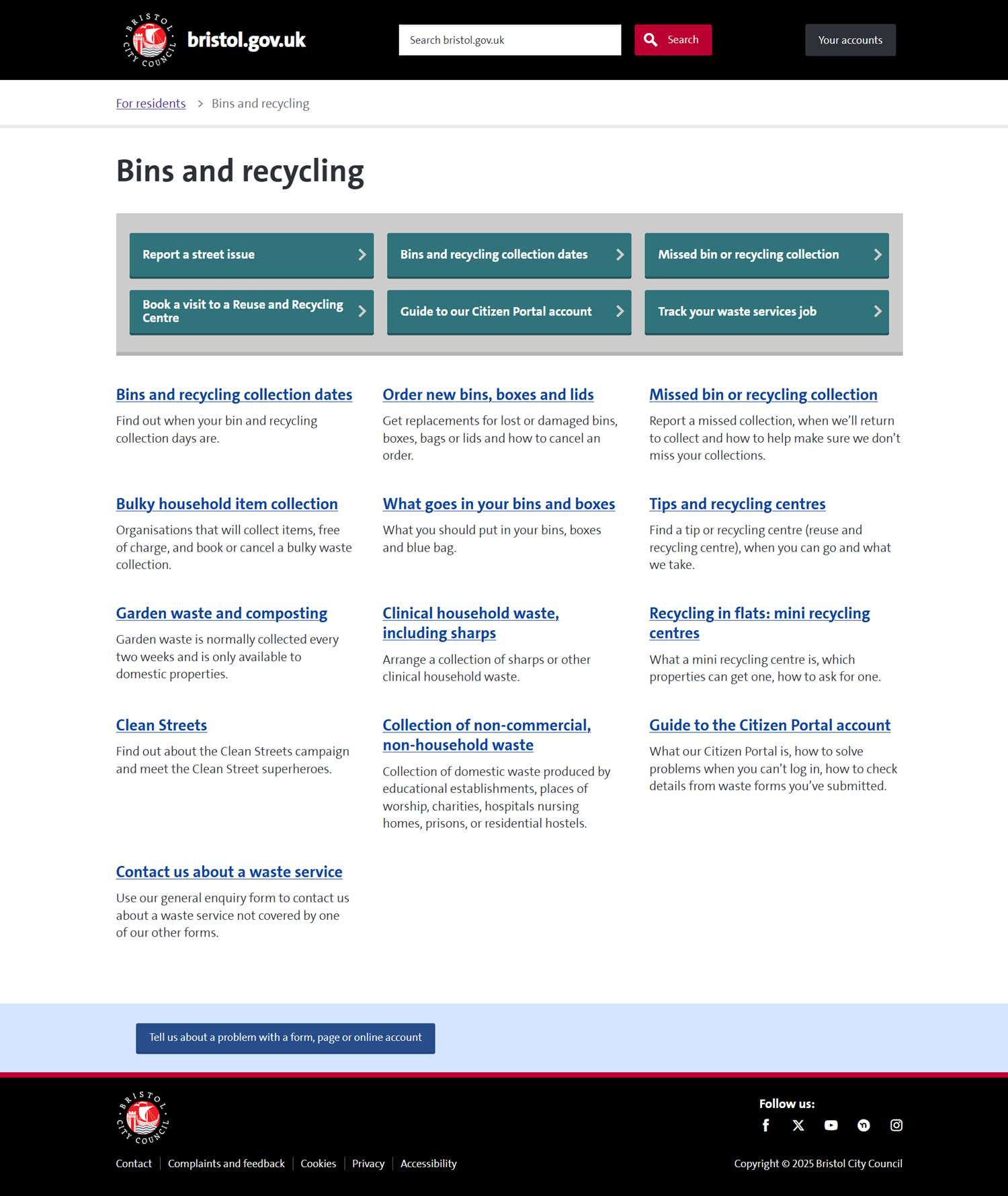Click the red Search magnifier button
The height and width of the screenshot is (1196, 1008).
click(x=673, y=40)
